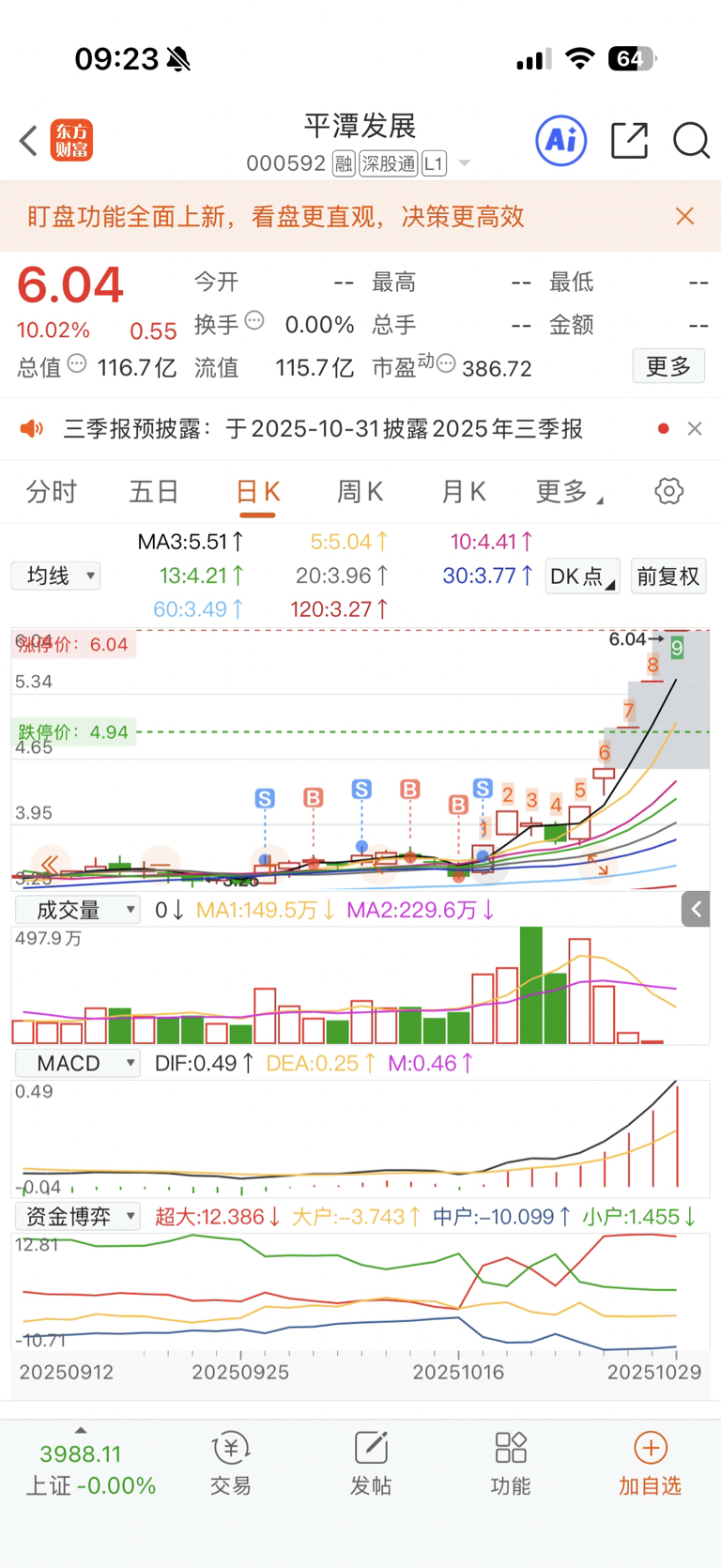Switch to 月K tab

click(x=464, y=491)
